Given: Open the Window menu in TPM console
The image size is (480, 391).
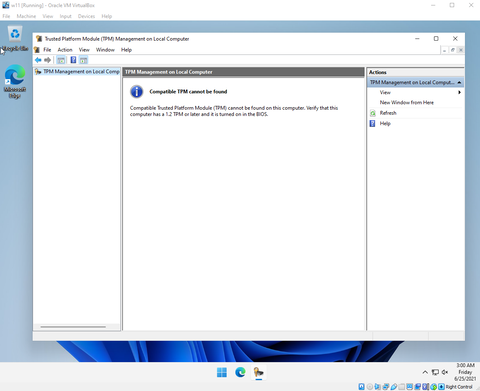Looking at the screenshot, I should click(x=105, y=50).
